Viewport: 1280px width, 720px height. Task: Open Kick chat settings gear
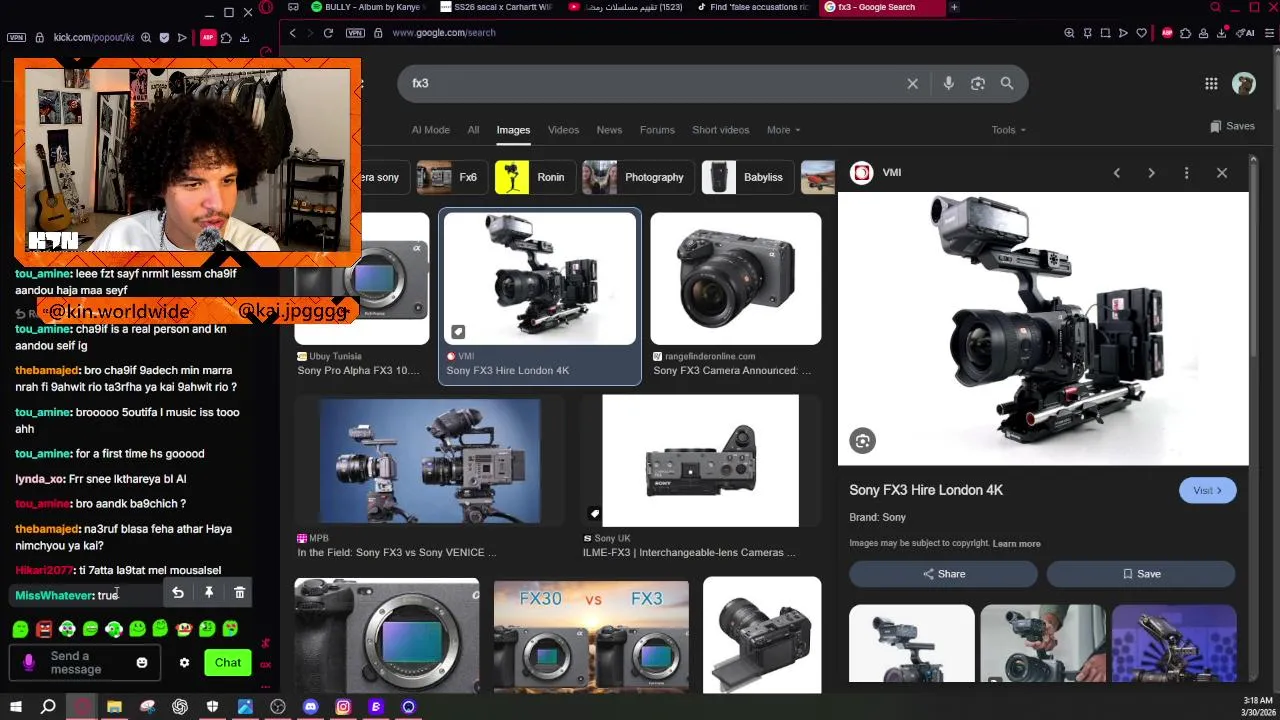(x=184, y=663)
